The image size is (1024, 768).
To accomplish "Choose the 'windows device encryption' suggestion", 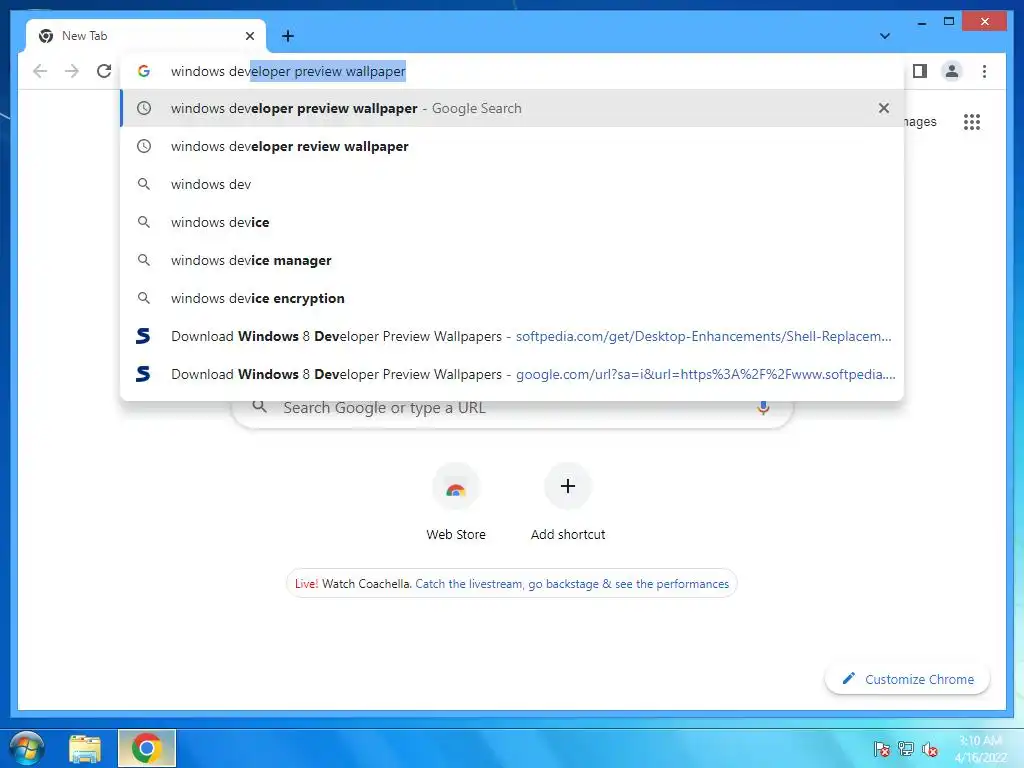I will coord(512,298).
